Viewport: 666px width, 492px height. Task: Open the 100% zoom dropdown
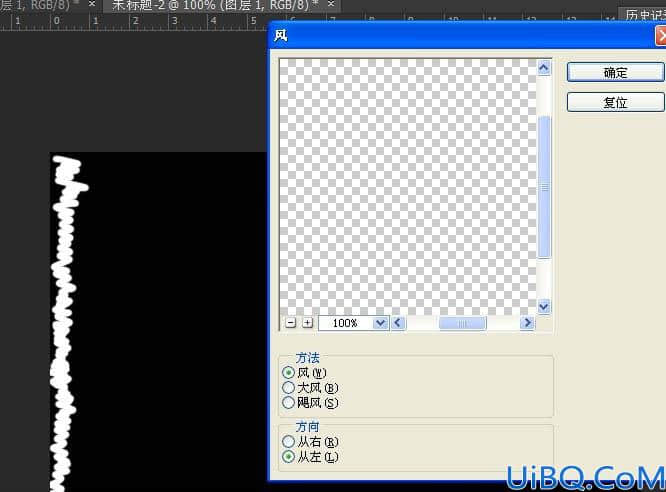pyautogui.click(x=380, y=323)
